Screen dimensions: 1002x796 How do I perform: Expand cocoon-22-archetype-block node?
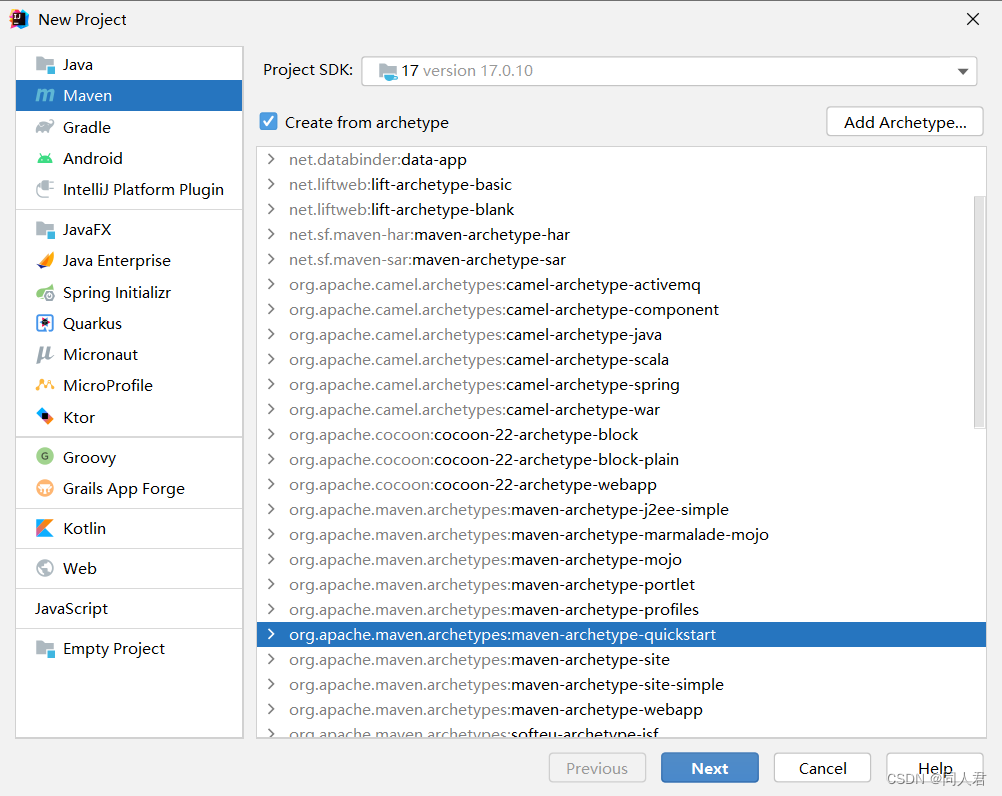click(x=271, y=434)
